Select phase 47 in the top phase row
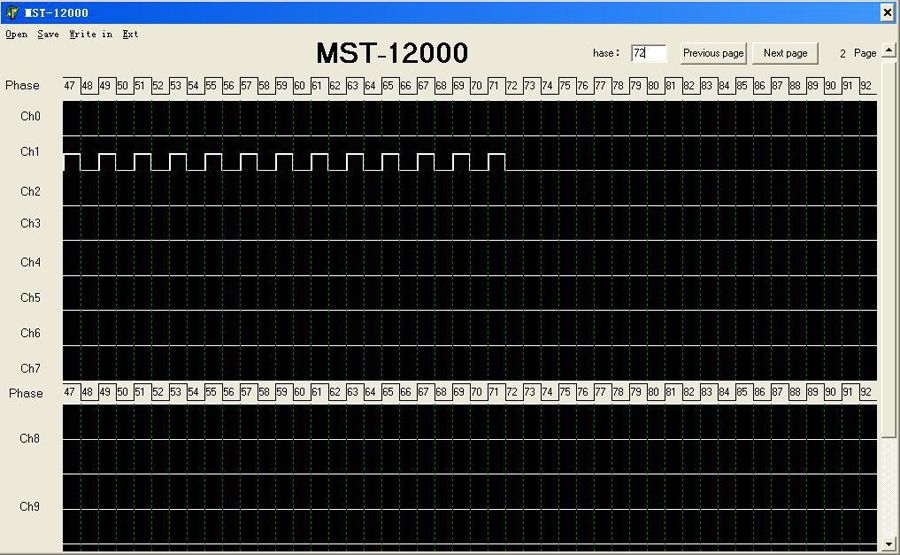 coord(70,86)
